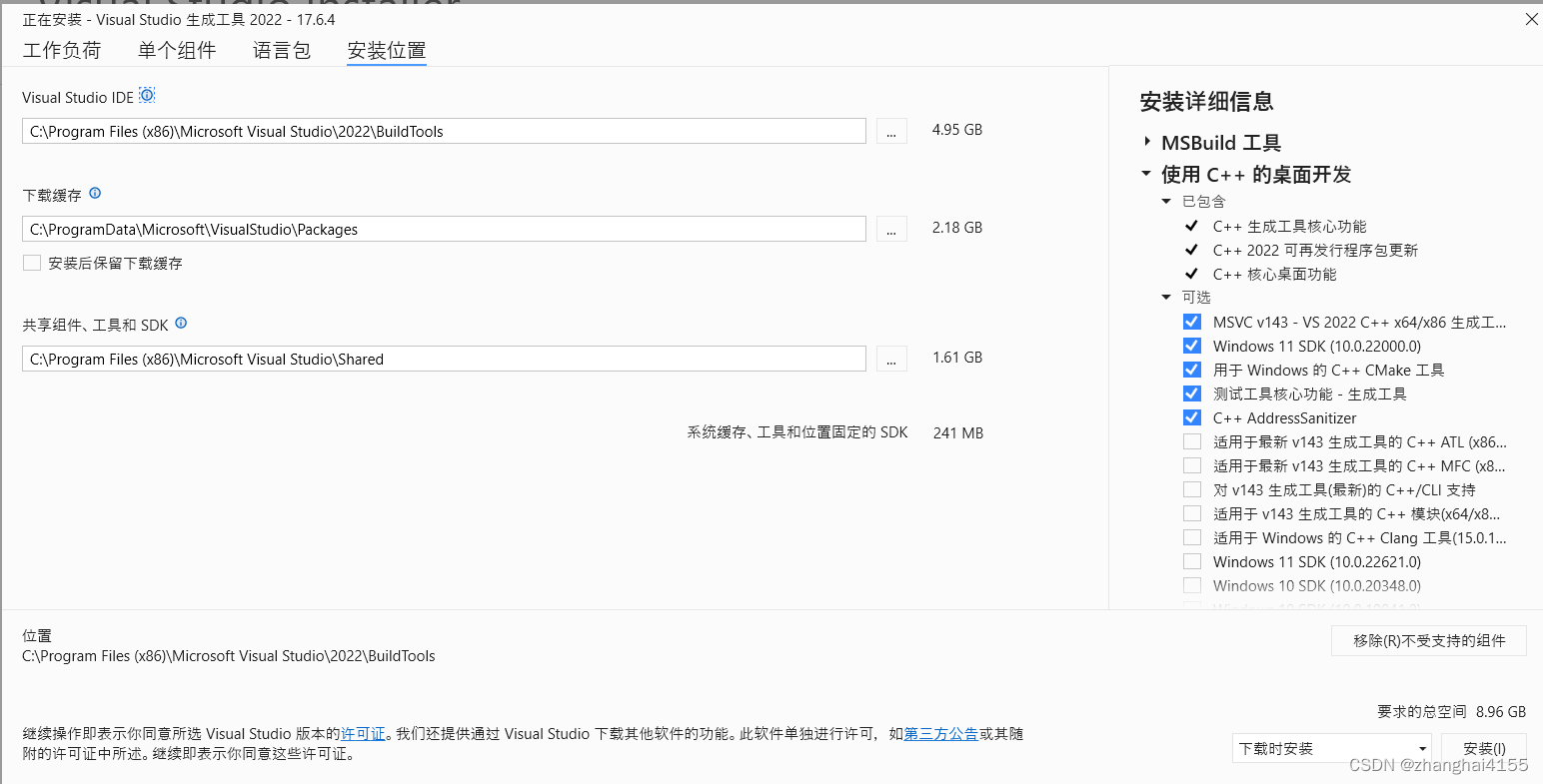Edit the Visual Studio IDE path field
The height and width of the screenshot is (784, 1543).
tap(444, 131)
